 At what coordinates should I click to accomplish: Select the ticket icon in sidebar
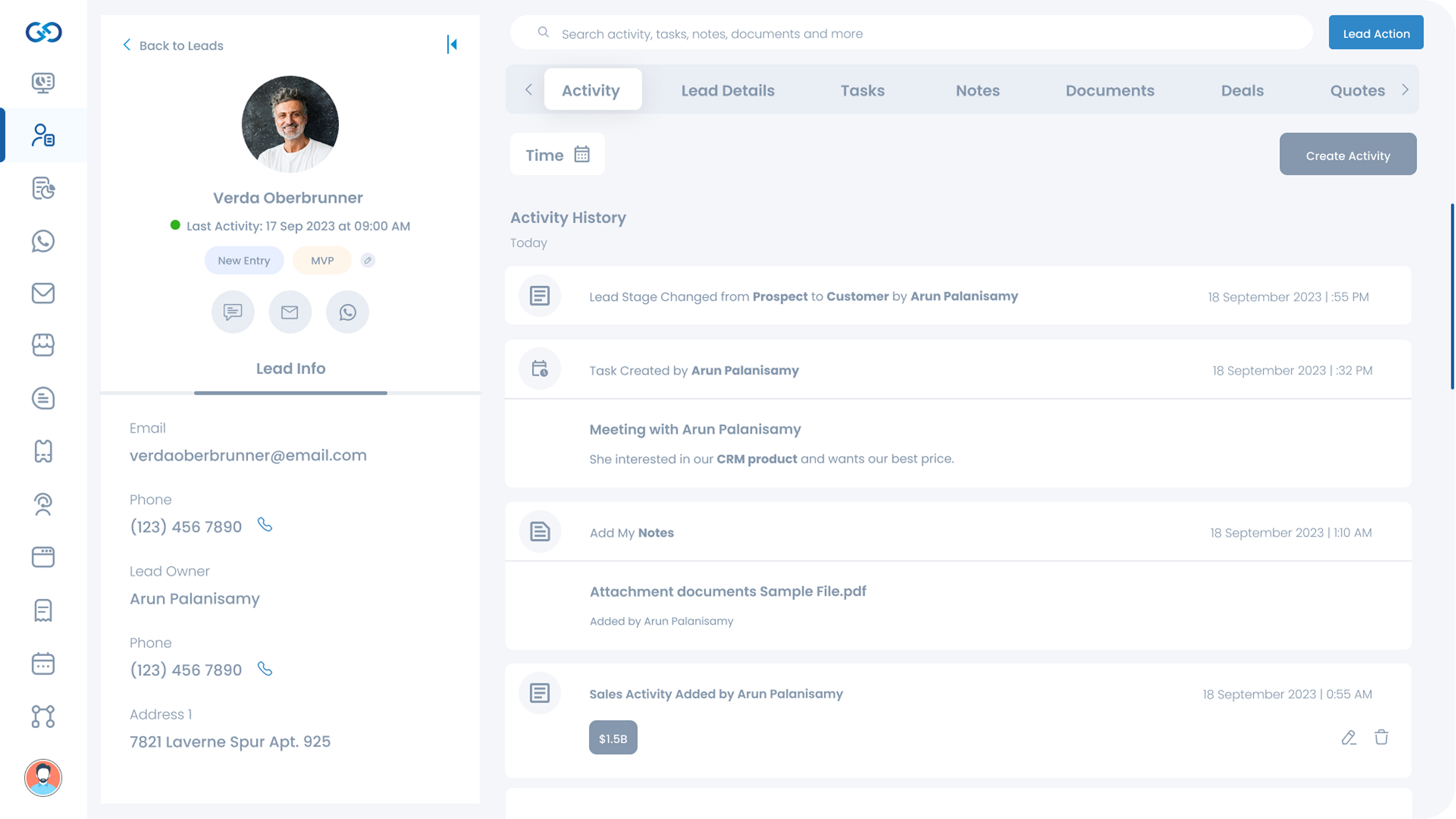pyautogui.click(x=43, y=451)
